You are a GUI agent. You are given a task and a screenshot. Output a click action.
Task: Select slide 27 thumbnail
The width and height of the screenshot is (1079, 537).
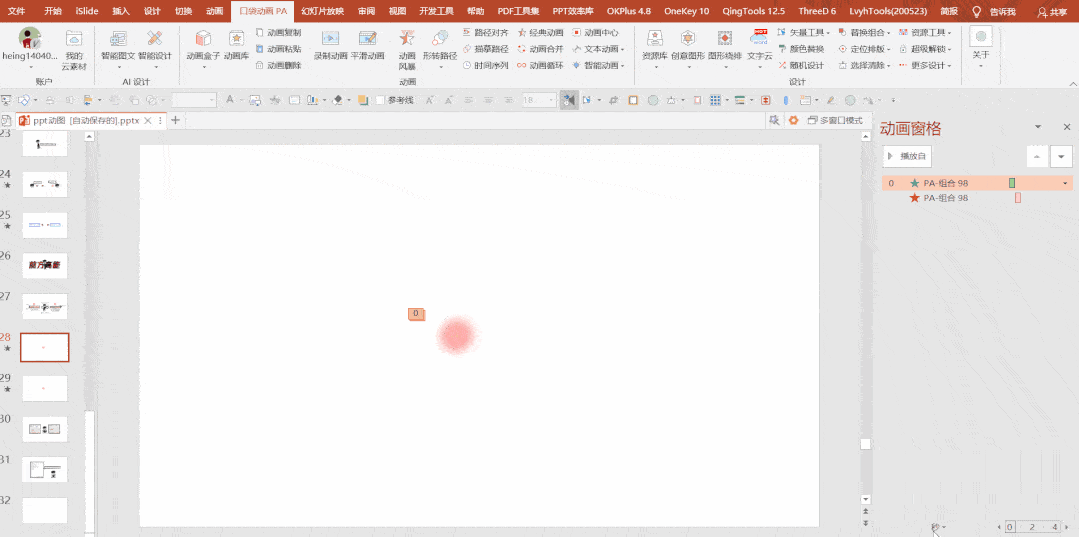click(x=45, y=306)
